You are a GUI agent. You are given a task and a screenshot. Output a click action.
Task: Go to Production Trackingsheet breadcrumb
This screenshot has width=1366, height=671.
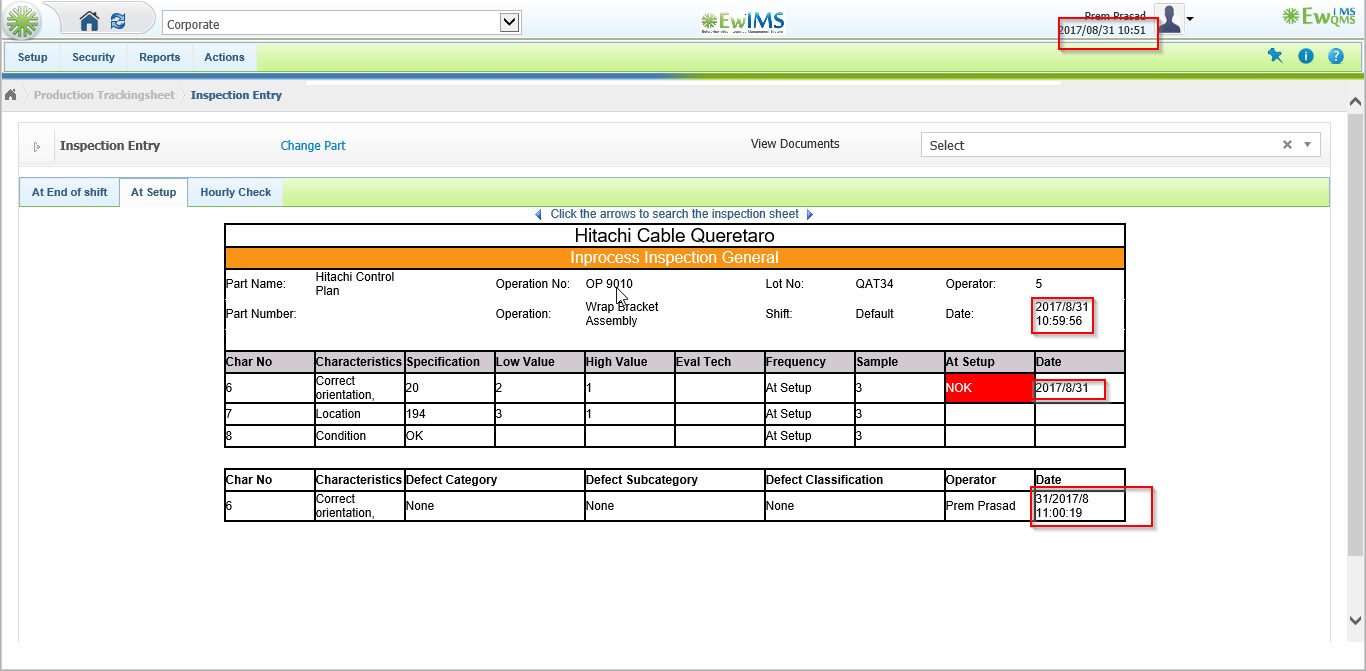pos(104,95)
